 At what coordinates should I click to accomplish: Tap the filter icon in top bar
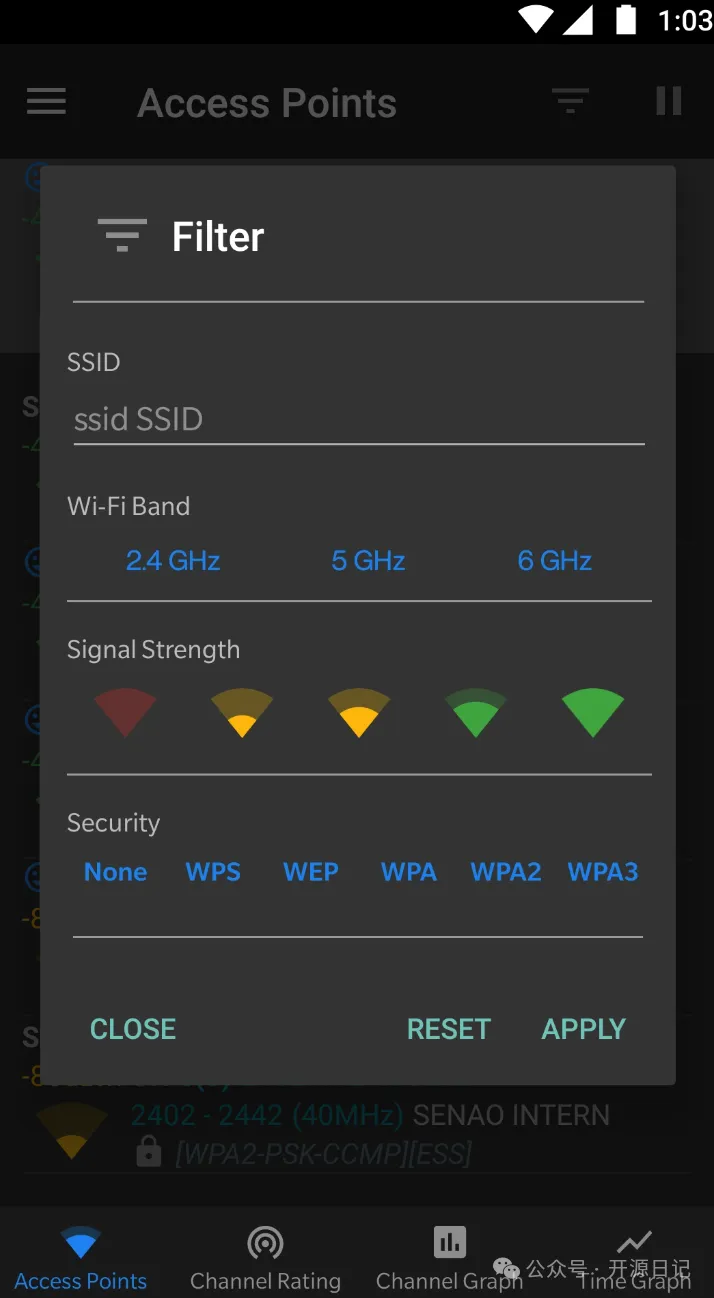tap(570, 101)
